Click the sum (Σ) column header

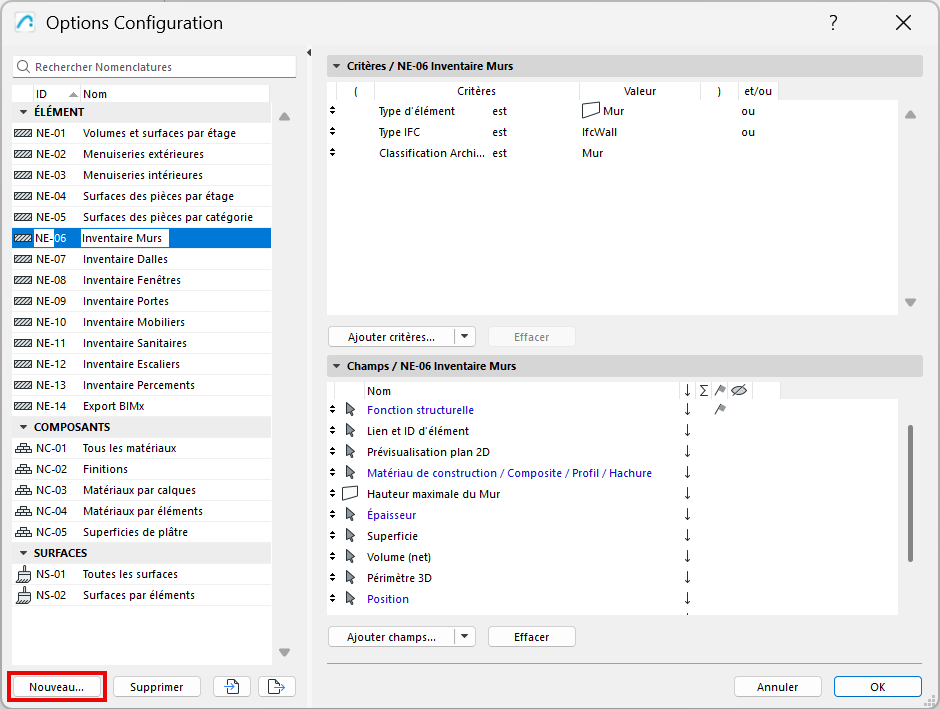point(703,391)
